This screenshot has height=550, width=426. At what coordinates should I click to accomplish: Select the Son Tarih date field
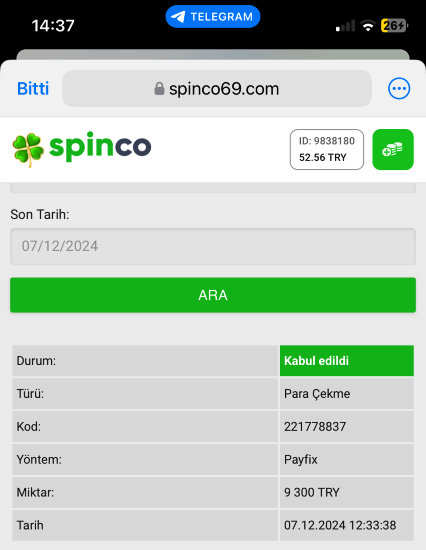(213, 246)
